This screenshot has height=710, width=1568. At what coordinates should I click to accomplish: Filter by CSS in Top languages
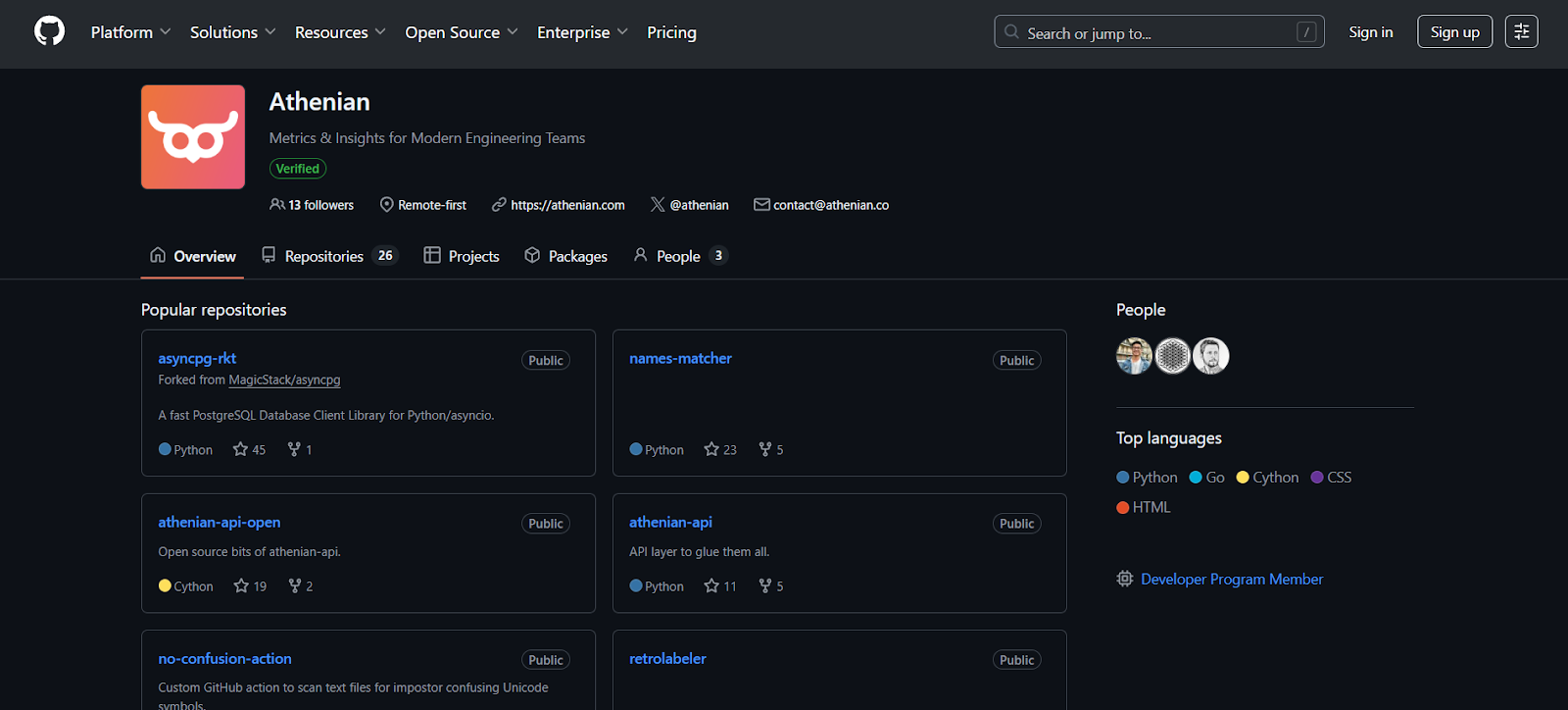pyautogui.click(x=1331, y=477)
